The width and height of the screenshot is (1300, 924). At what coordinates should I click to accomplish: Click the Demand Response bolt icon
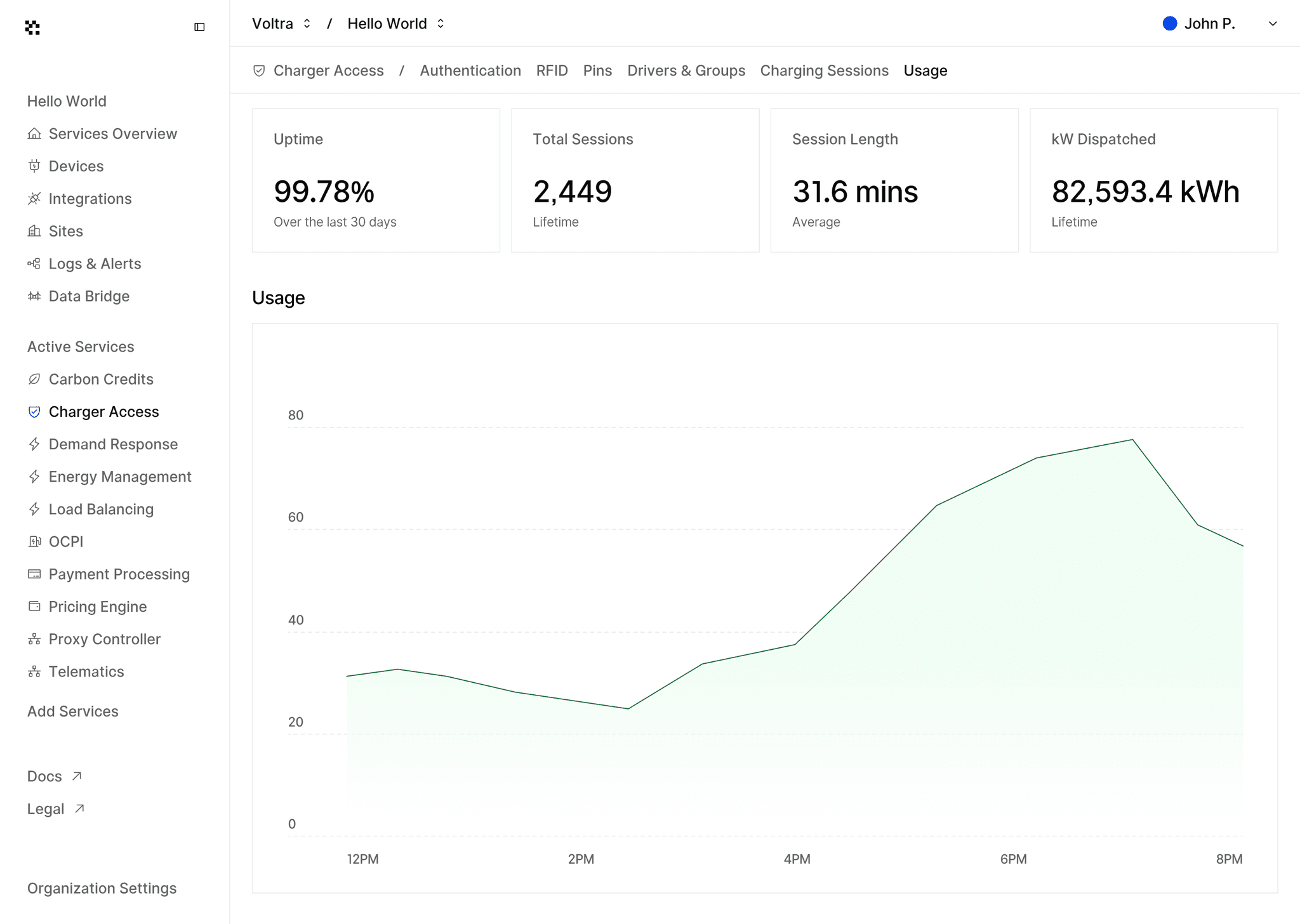coord(34,444)
